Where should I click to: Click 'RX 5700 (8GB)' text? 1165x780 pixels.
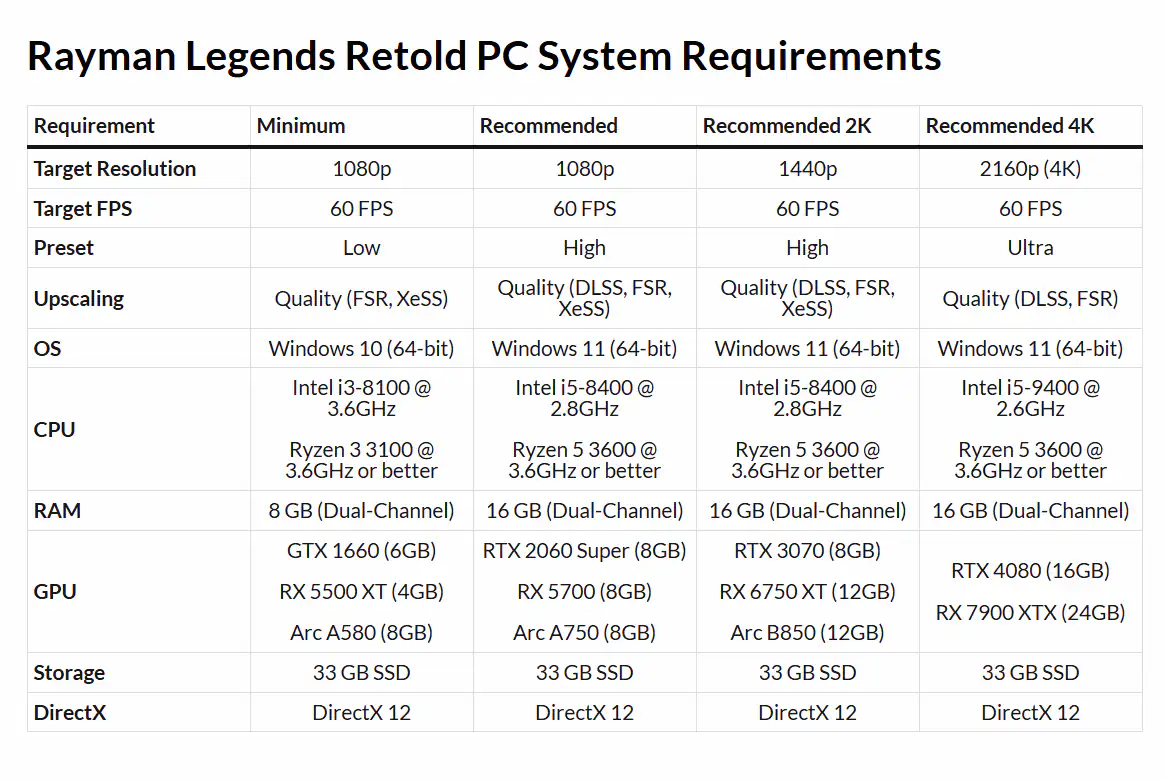point(585,592)
